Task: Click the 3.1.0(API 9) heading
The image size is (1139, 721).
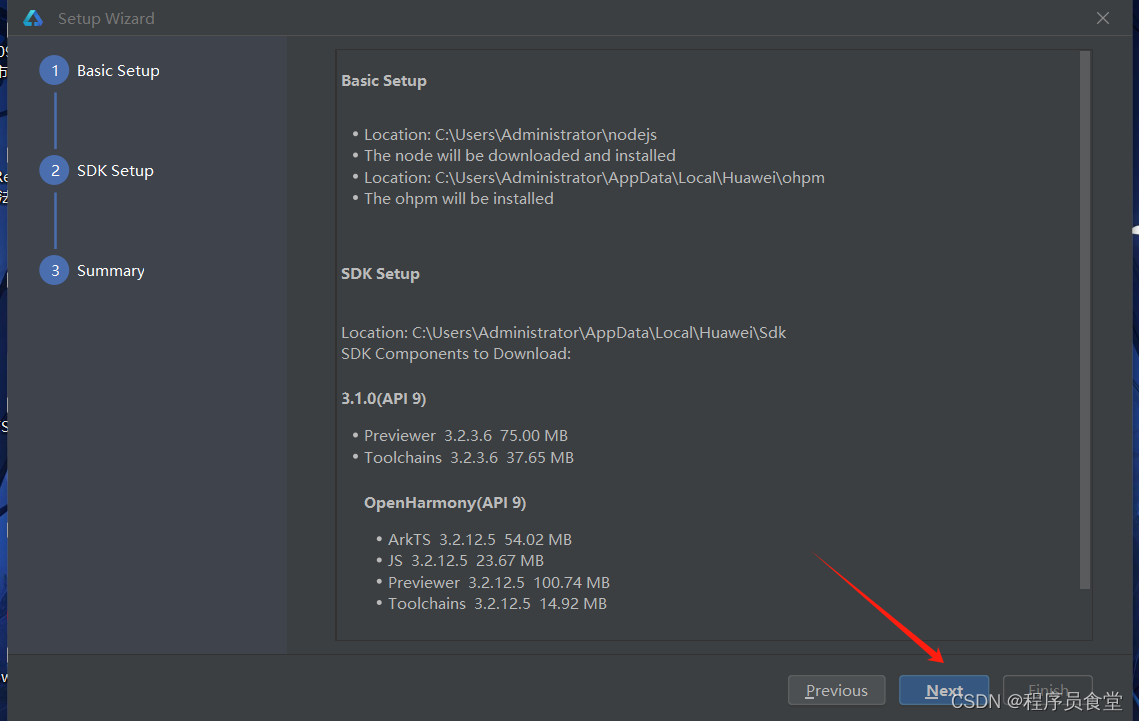Action: tap(384, 399)
